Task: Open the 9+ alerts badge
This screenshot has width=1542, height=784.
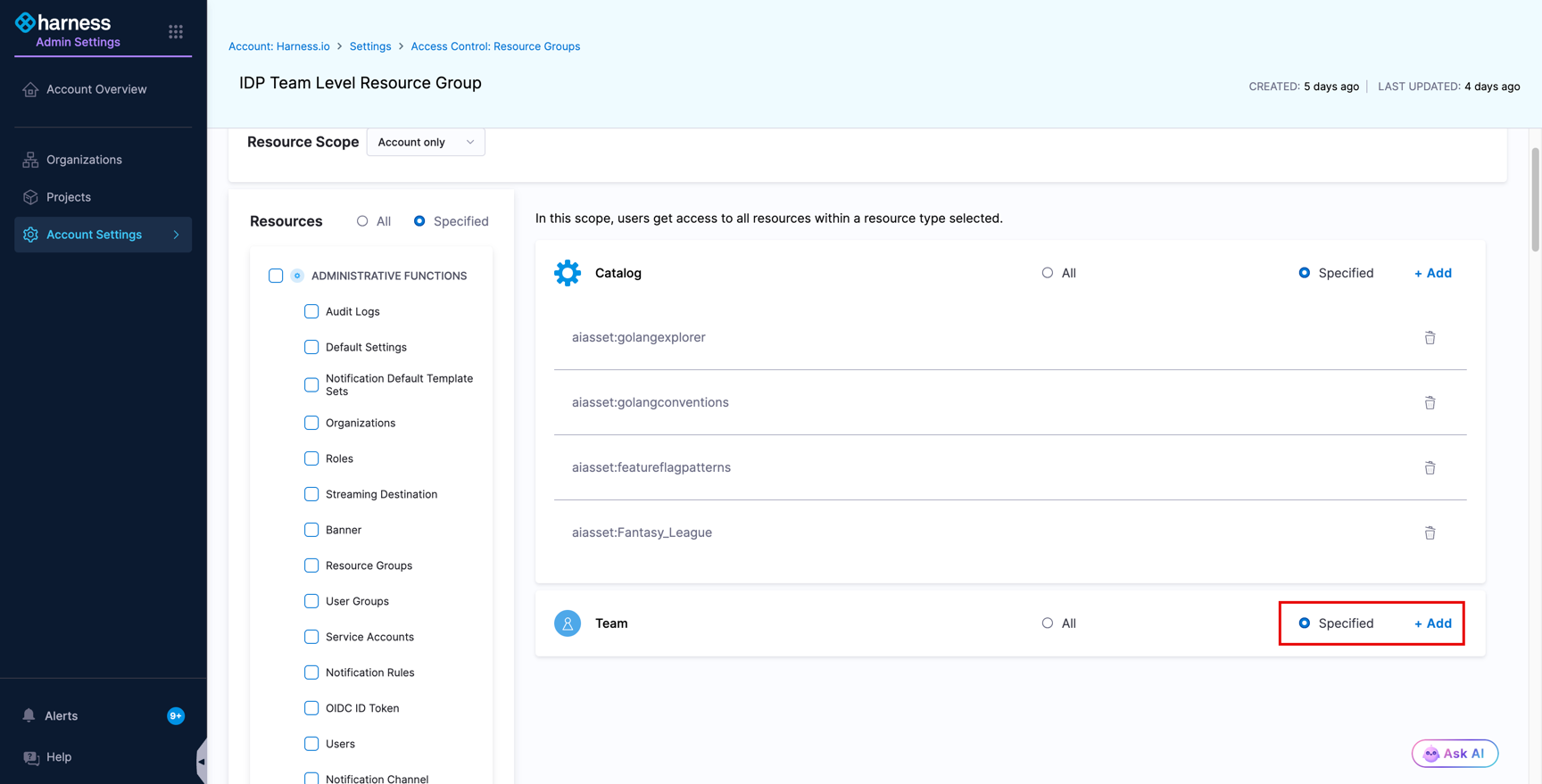Action: [176, 715]
